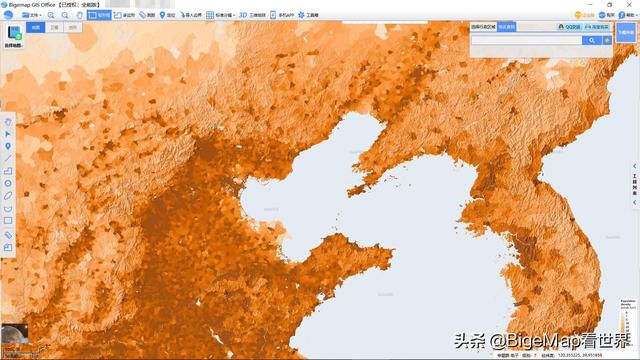The image size is (640, 360).
Task: Open the mobile APP toolbar item
Action: (x=282, y=15)
